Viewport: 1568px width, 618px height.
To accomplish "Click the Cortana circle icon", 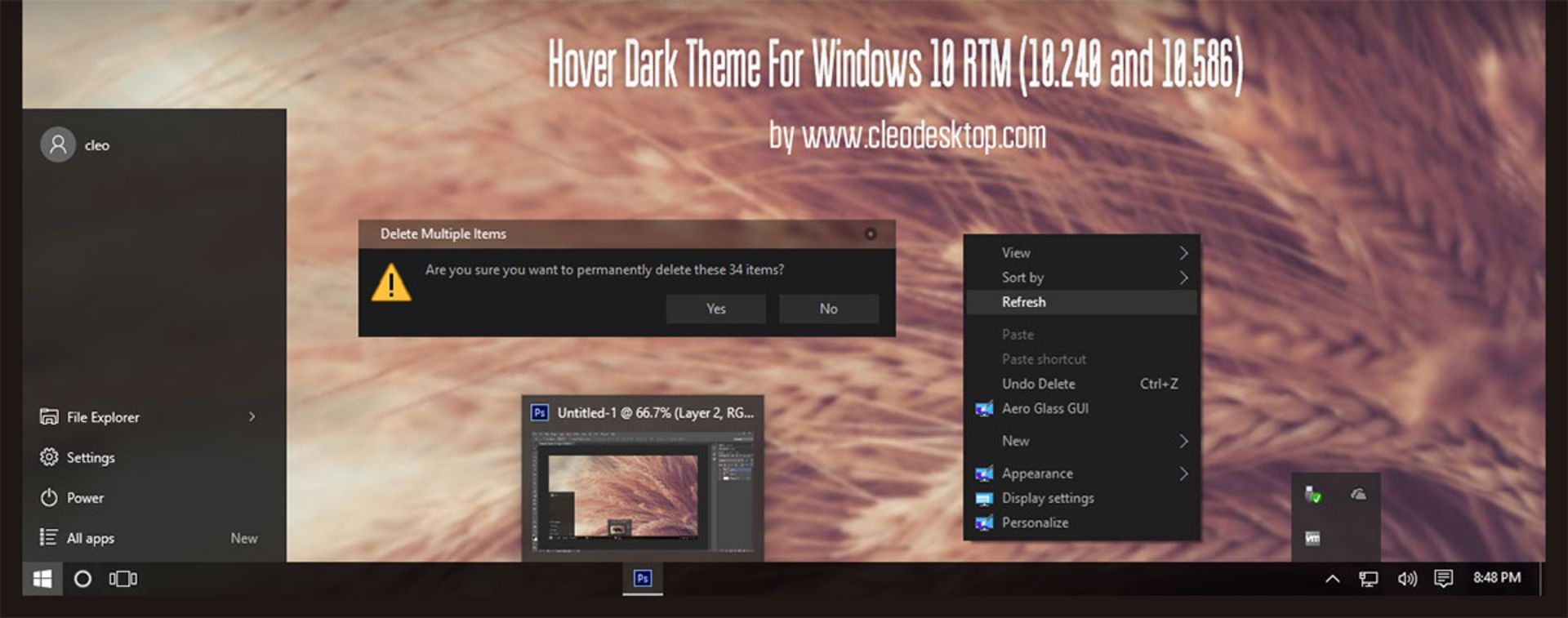I will pyautogui.click(x=82, y=579).
